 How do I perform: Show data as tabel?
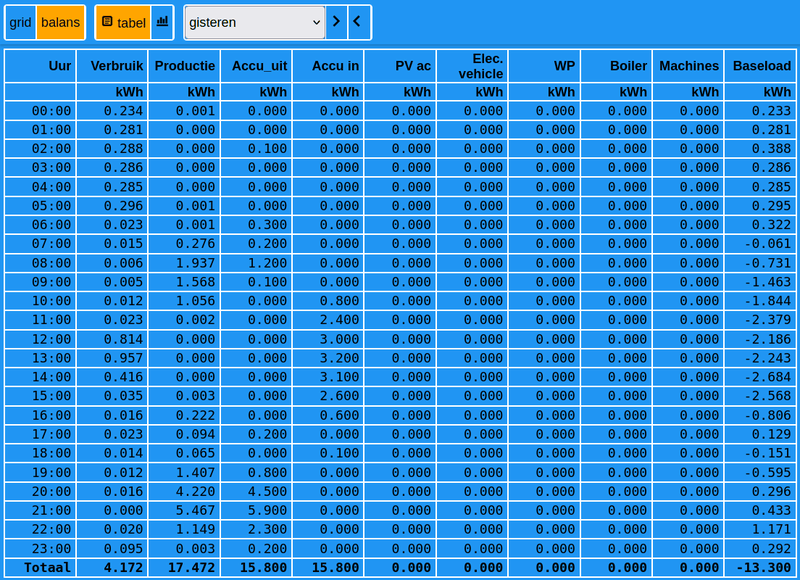(123, 22)
